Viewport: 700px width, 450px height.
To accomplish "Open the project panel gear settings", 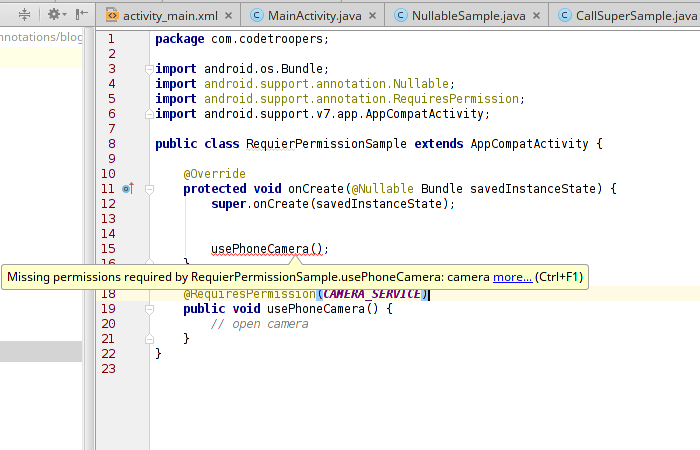I will point(52,15).
